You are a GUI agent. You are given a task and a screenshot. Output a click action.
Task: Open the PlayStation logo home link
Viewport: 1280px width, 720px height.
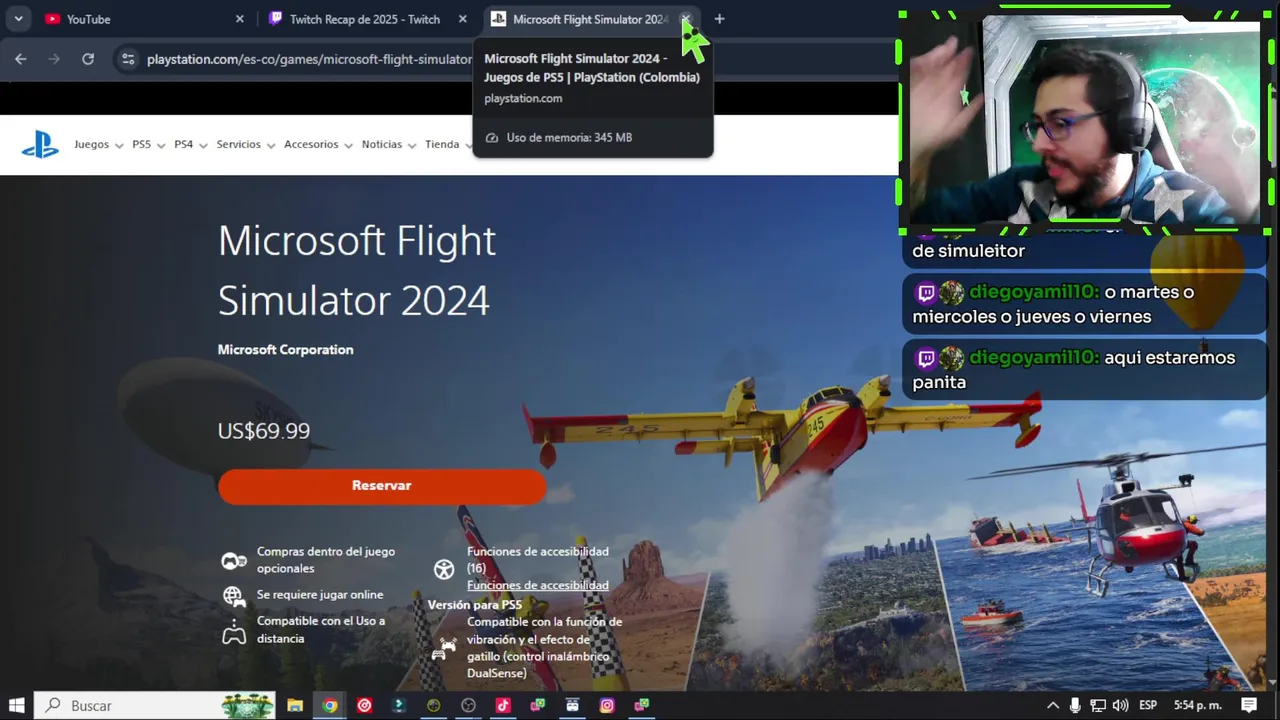[40, 145]
